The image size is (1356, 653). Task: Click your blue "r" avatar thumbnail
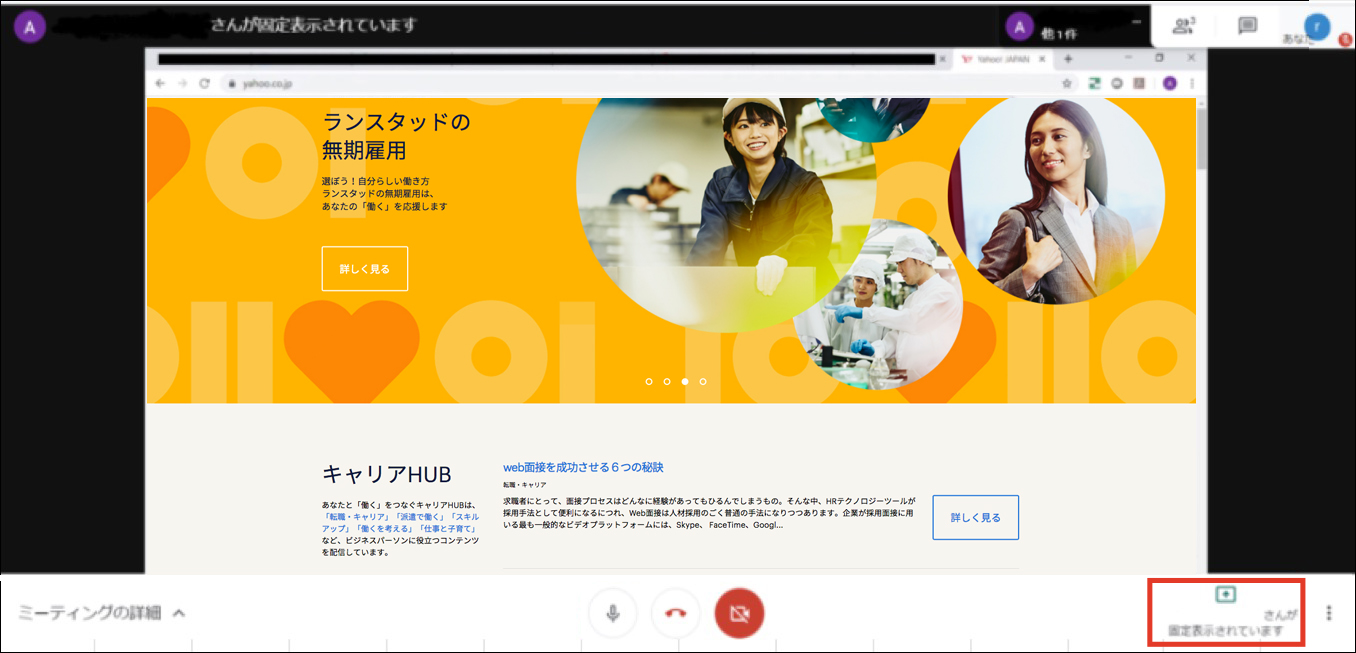tap(1317, 27)
